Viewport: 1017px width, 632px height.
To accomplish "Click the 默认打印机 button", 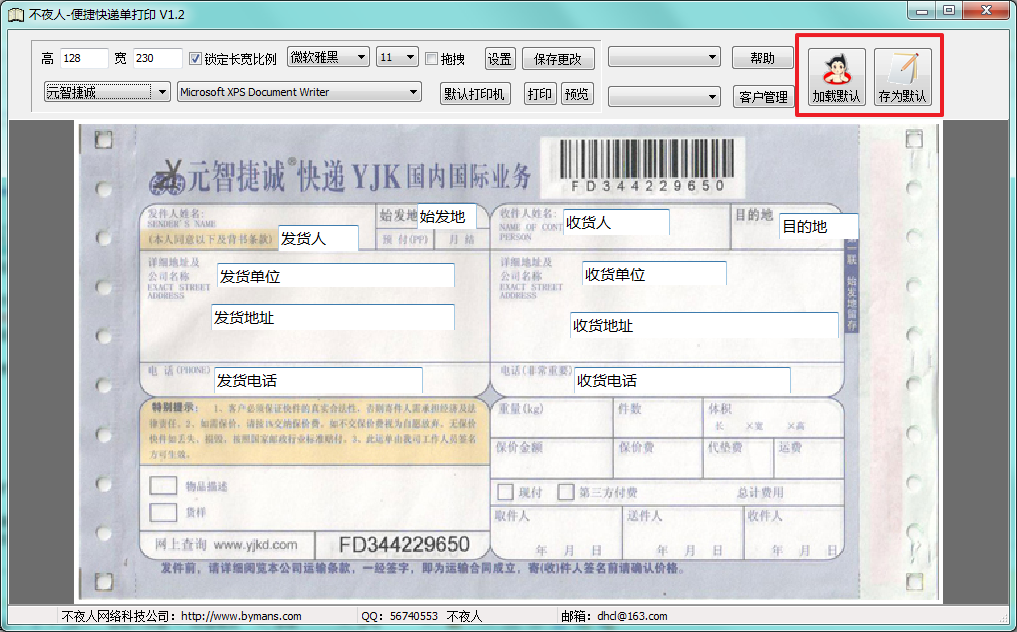I will (475, 94).
